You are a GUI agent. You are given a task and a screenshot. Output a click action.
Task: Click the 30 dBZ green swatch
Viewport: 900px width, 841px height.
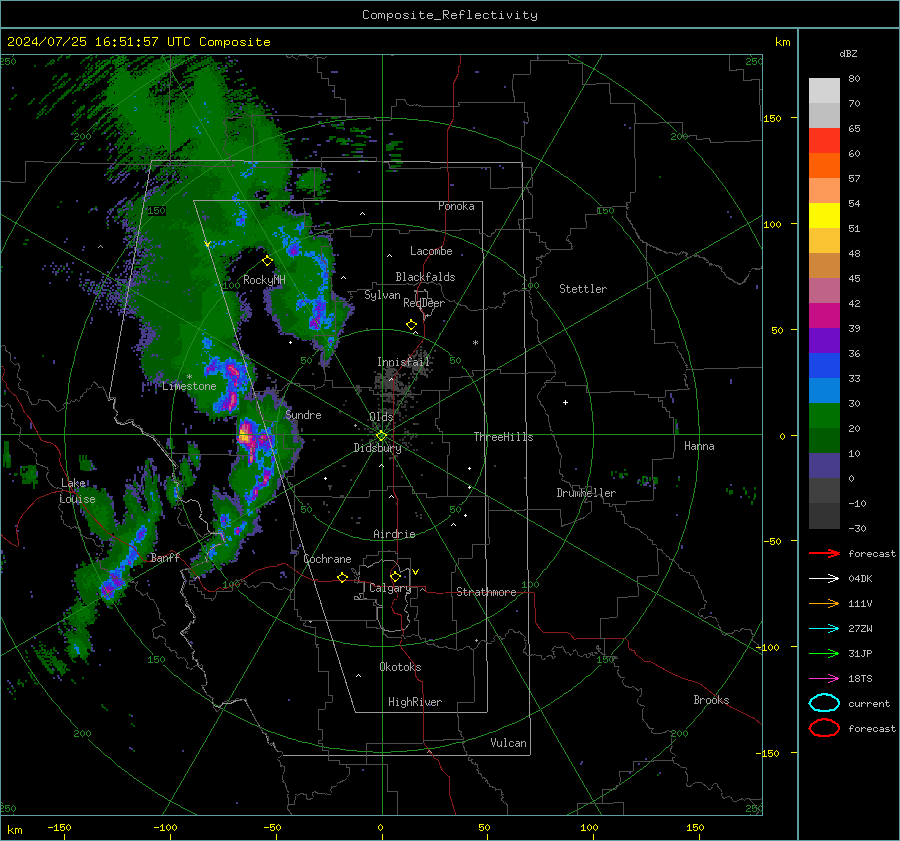point(824,415)
